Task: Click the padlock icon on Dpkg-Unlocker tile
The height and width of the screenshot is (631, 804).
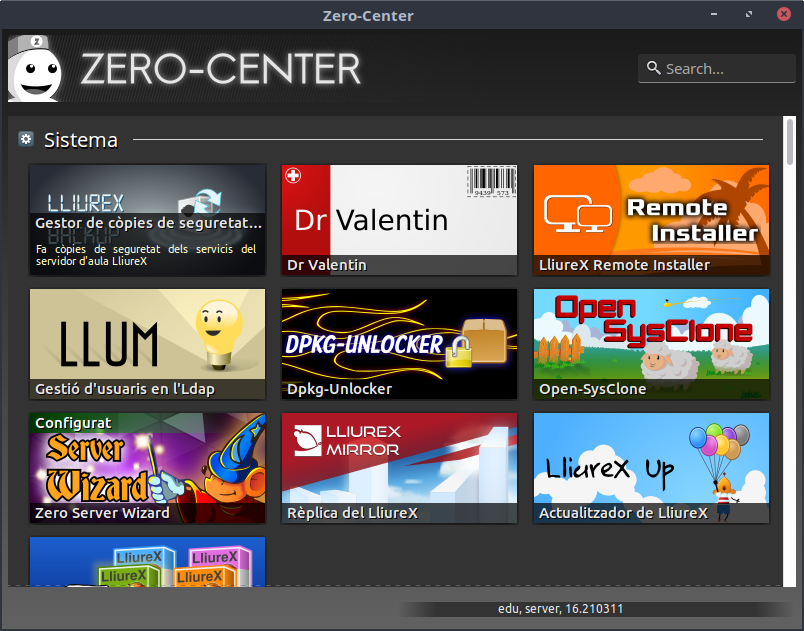Action: [x=458, y=352]
